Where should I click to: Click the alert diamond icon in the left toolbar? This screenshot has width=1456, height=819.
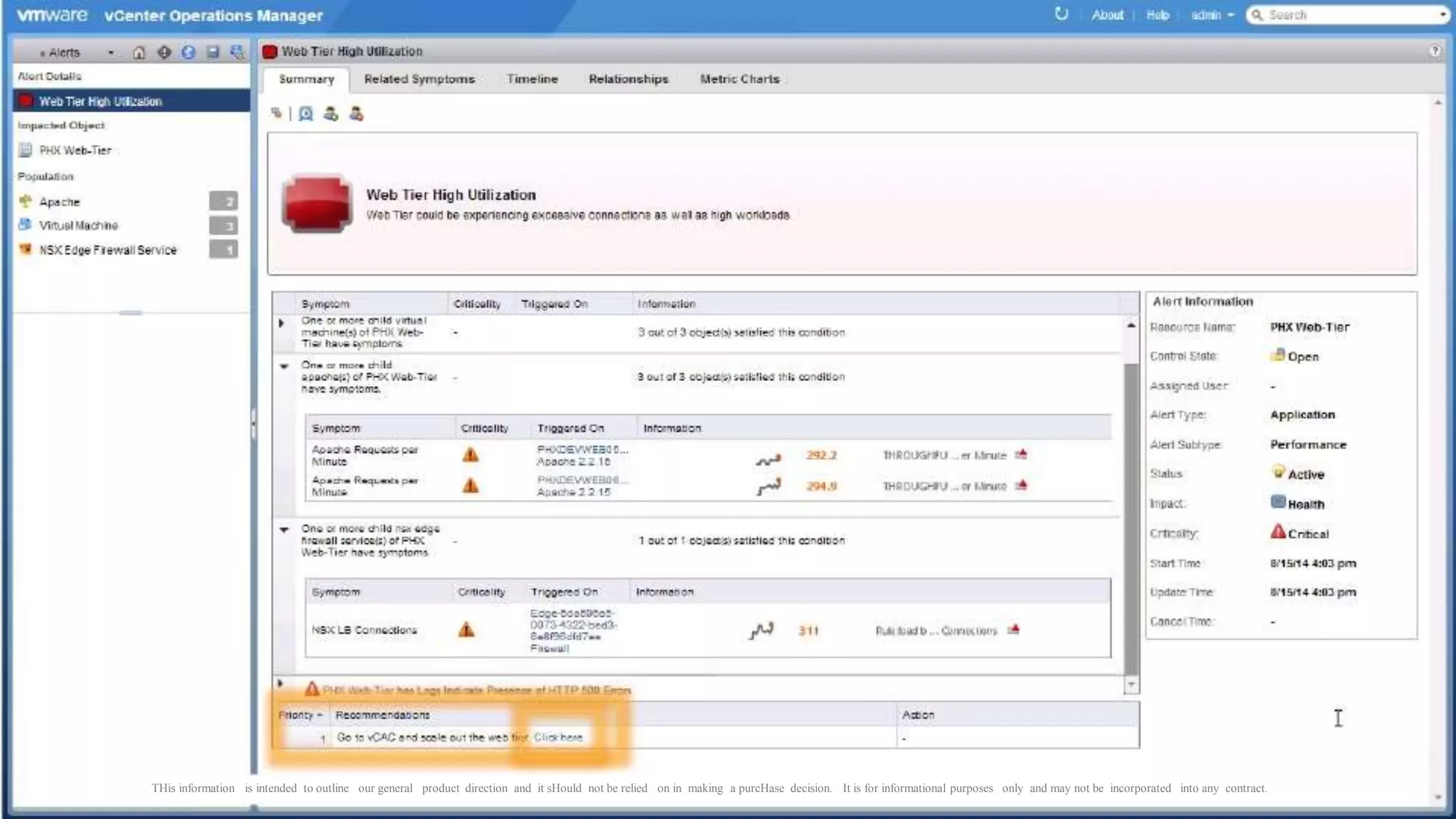(x=164, y=53)
